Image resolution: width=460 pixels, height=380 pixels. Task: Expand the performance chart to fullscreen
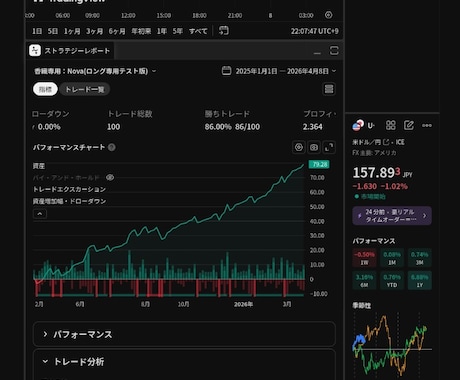click(x=329, y=147)
